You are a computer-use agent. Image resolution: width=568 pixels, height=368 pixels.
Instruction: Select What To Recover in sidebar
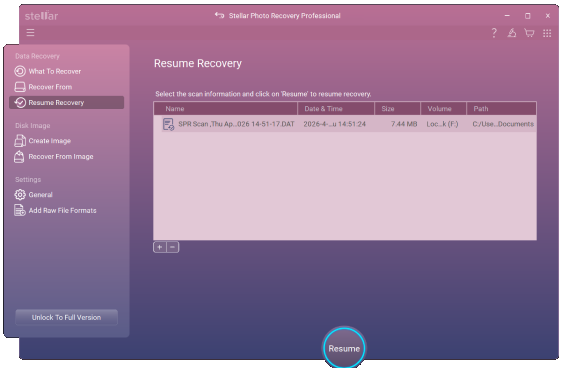(66, 71)
